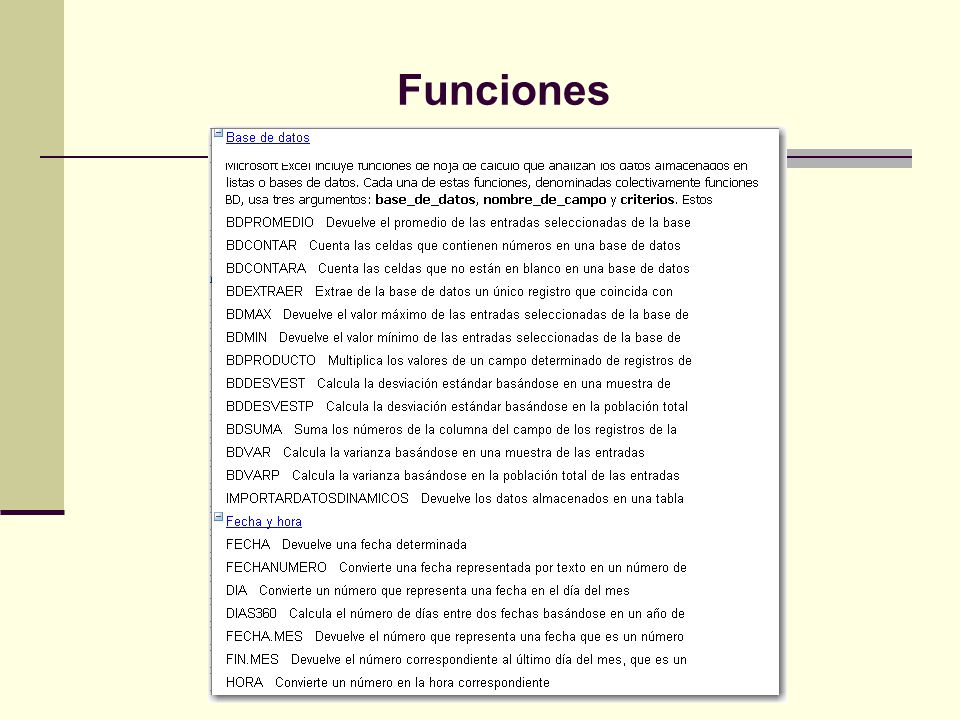The width and height of the screenshot is (960, 720).
Task: Collapse the Base de datos section
Action: (218, 133)
